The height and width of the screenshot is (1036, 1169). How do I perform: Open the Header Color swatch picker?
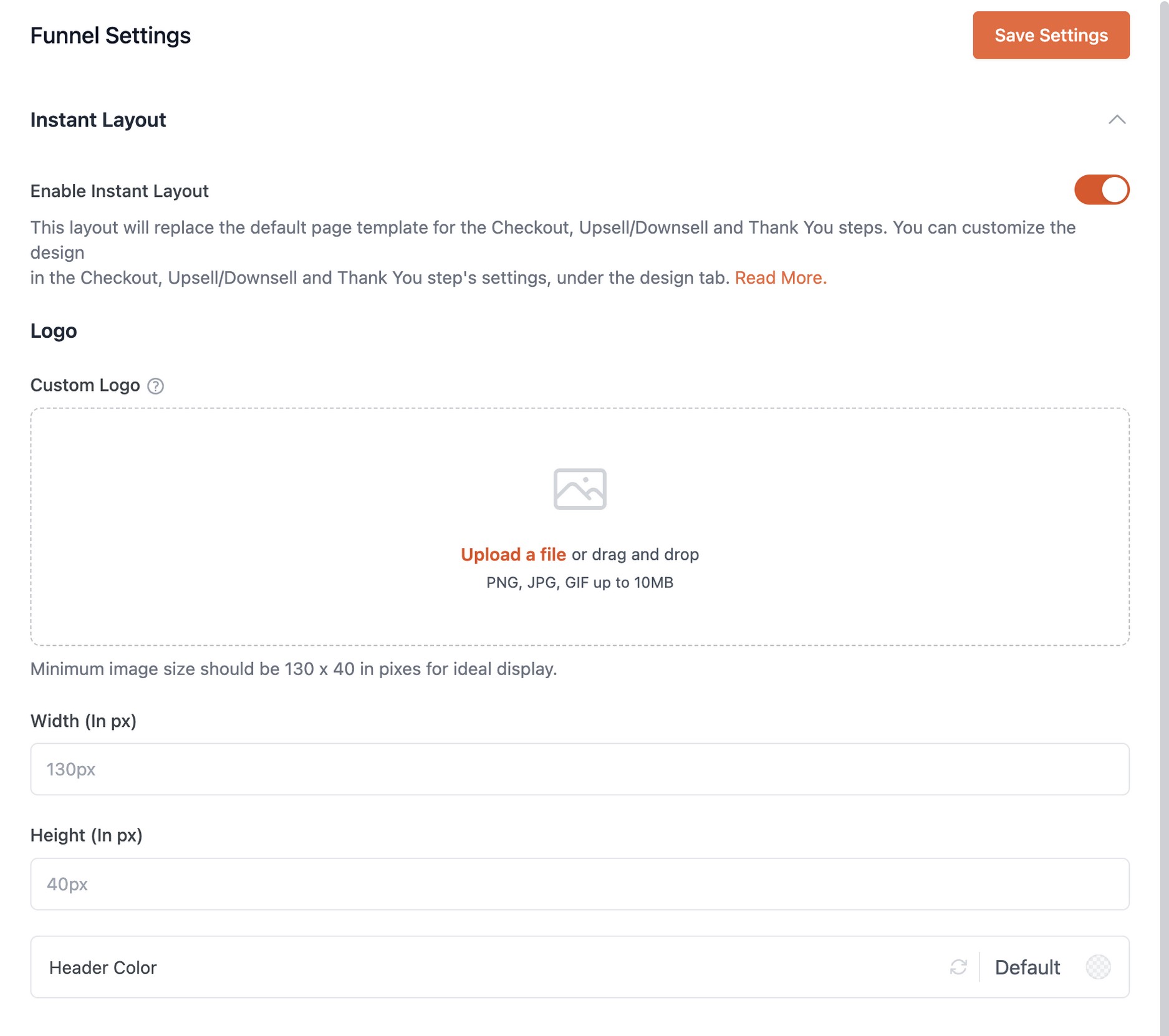(1098, 967)
